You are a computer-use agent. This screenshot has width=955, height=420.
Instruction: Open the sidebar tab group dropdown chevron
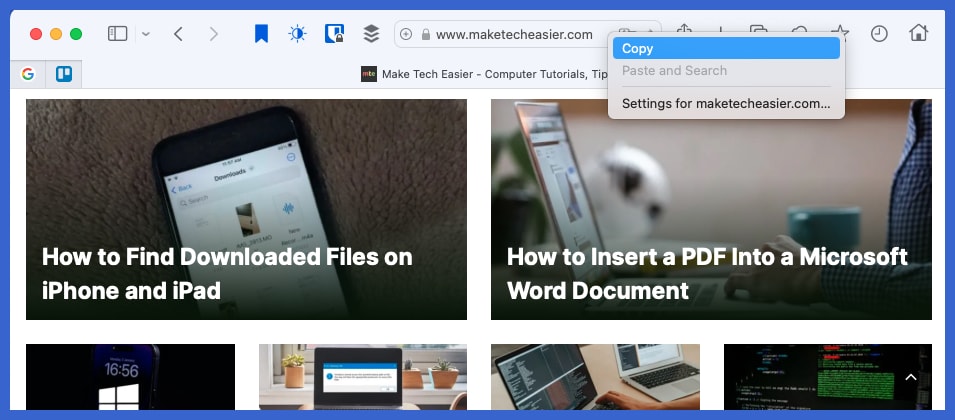tap(146, 34)
